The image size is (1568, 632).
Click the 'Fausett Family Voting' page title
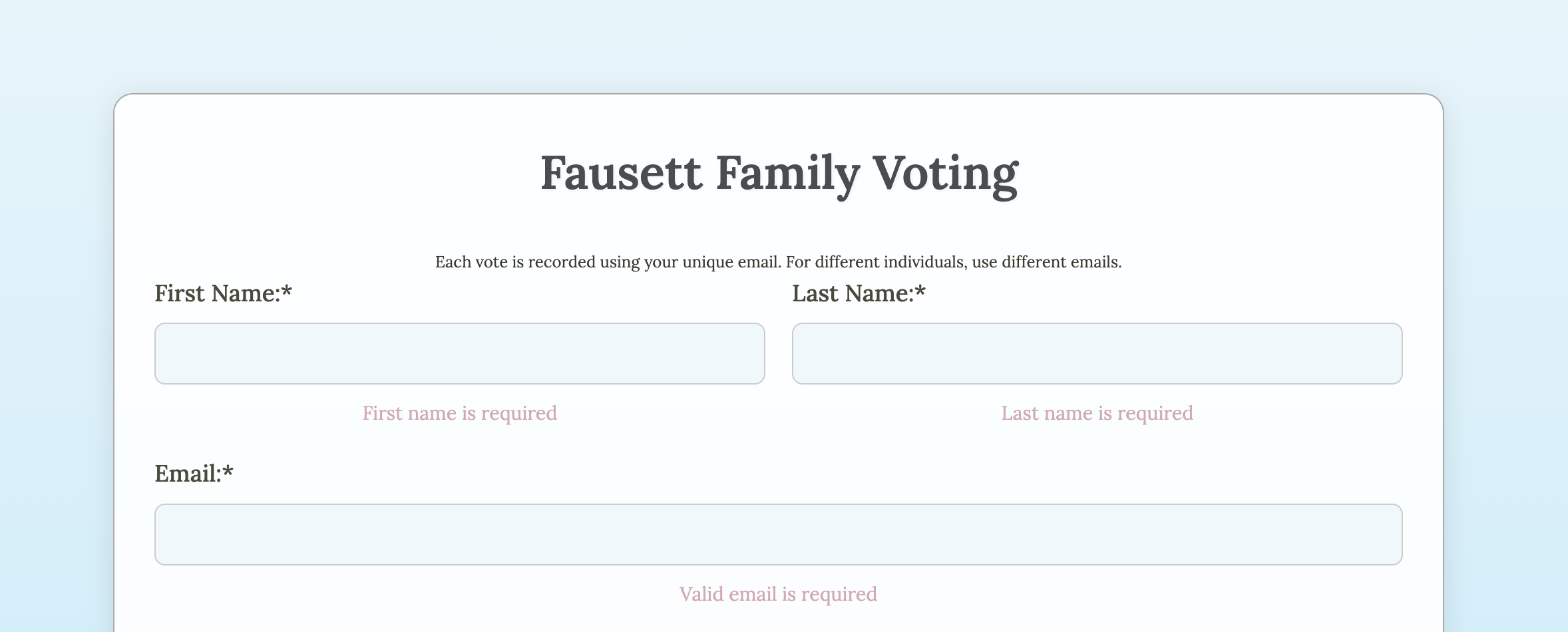pos(779,173)
